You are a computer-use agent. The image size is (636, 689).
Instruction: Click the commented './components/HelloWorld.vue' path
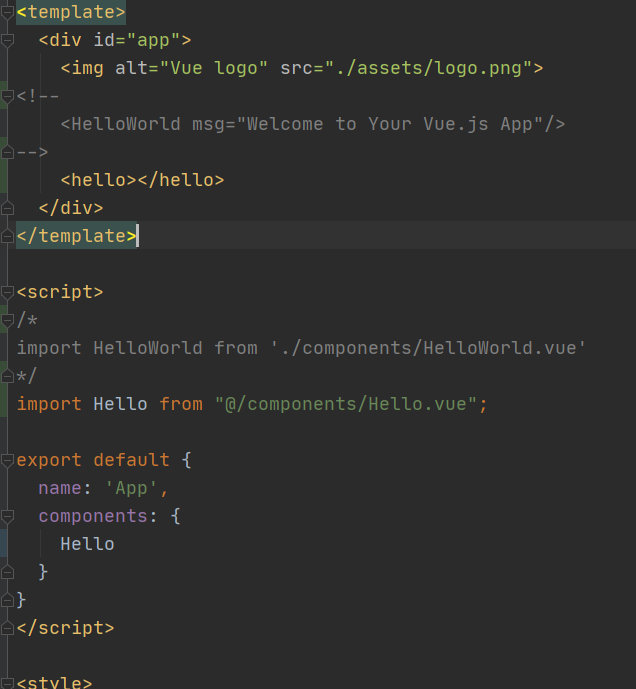[x=428, y=348]
